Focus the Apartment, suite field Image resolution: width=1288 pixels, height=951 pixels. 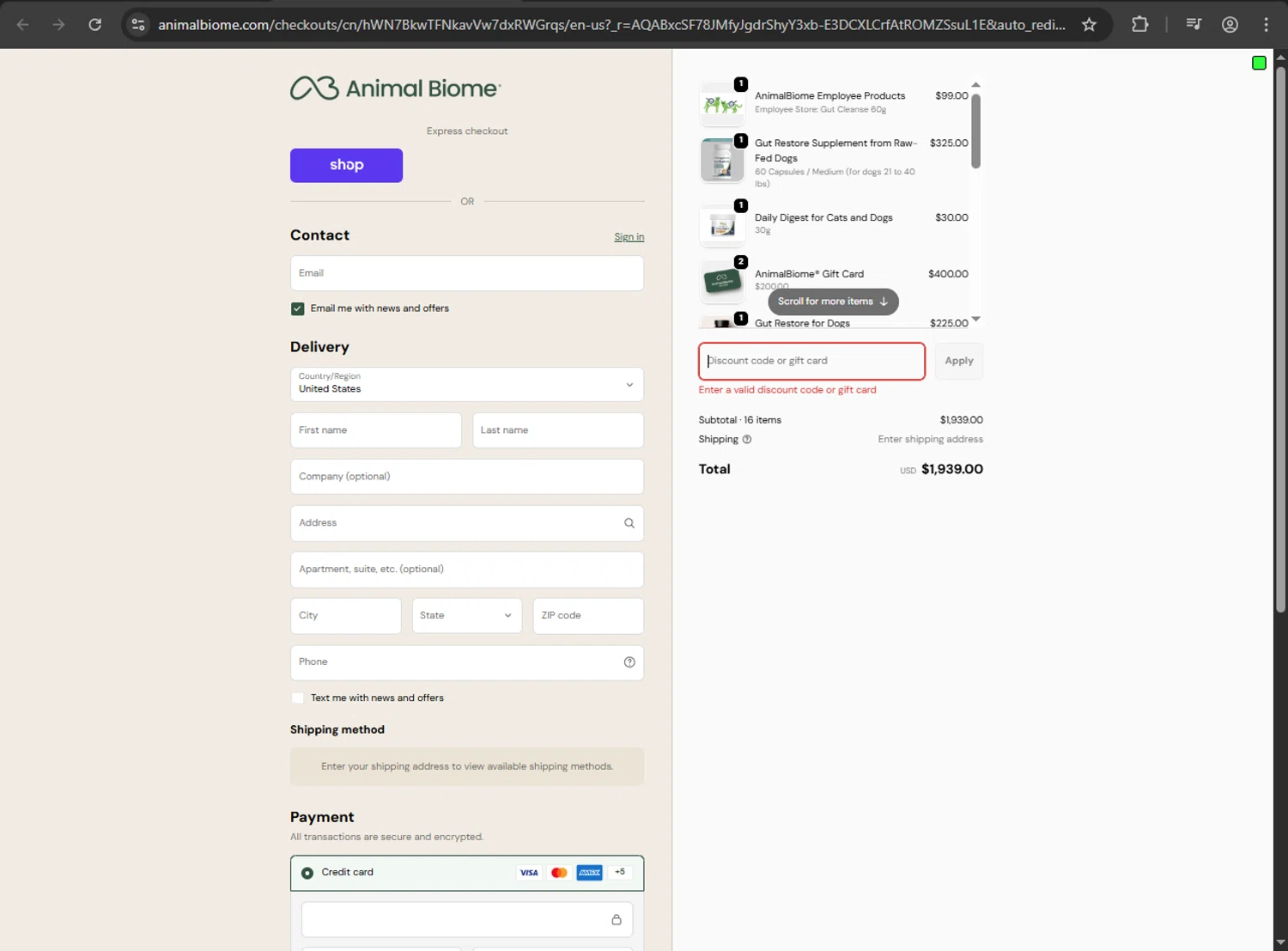[467, 570]
